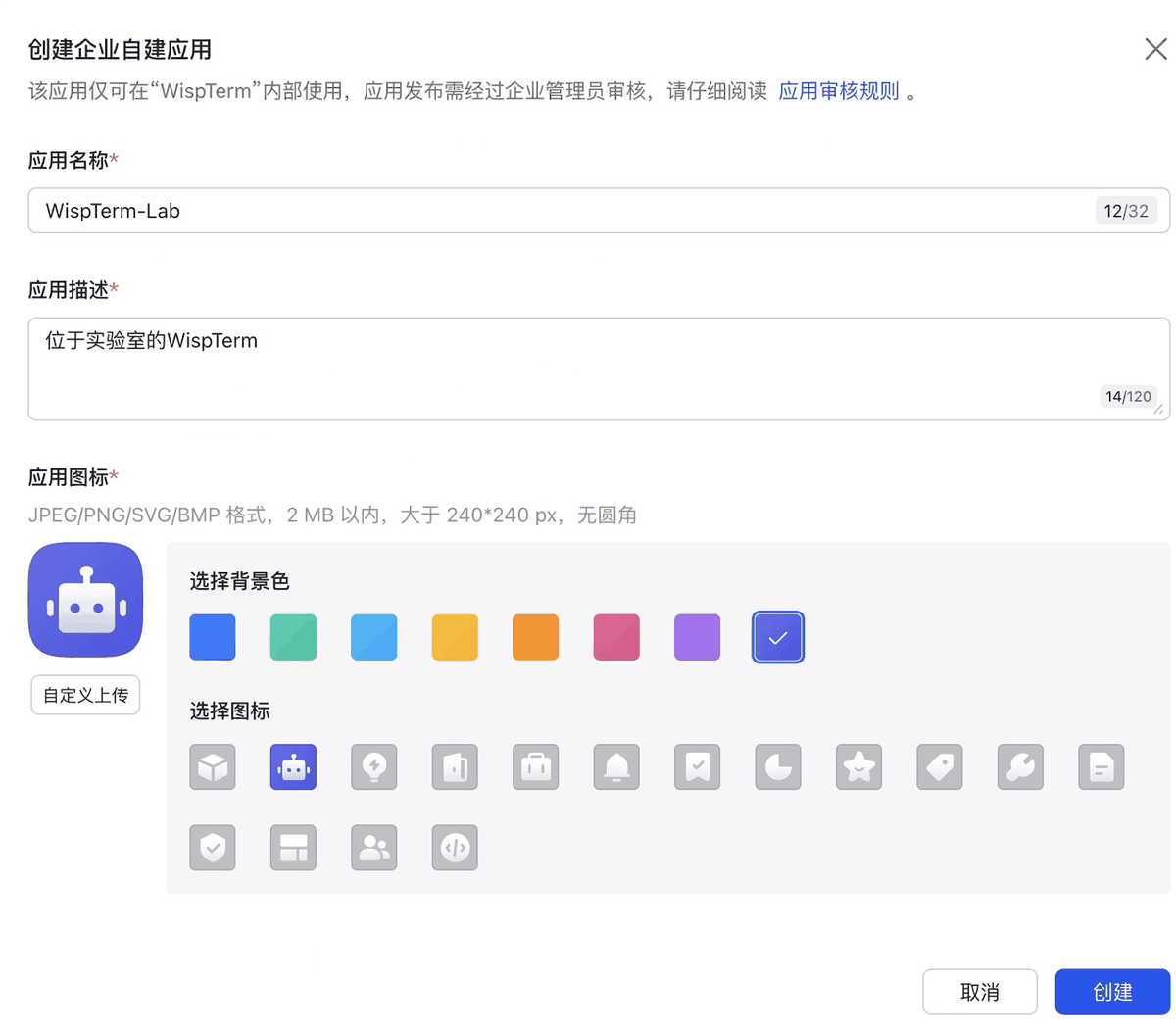Image resolution: width=1176 pixels, height=1029 pixels.
Task: Select the blue background color
Action: coord(213,637)
